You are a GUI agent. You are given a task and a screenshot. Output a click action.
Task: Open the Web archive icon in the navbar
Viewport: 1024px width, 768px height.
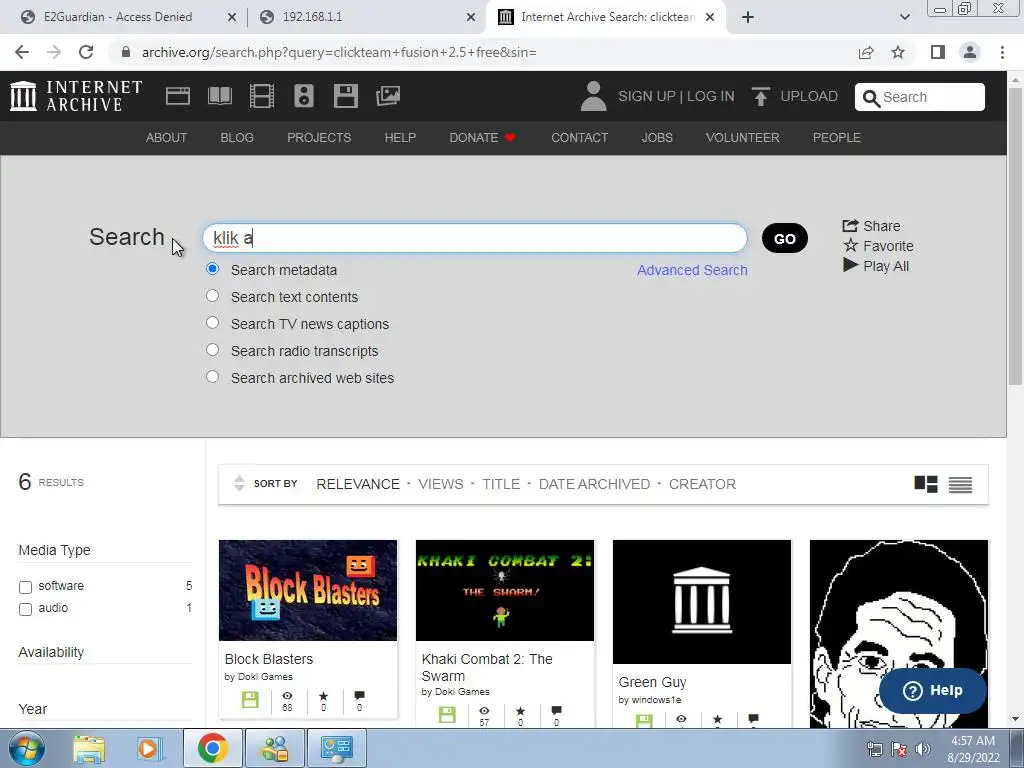178,96
